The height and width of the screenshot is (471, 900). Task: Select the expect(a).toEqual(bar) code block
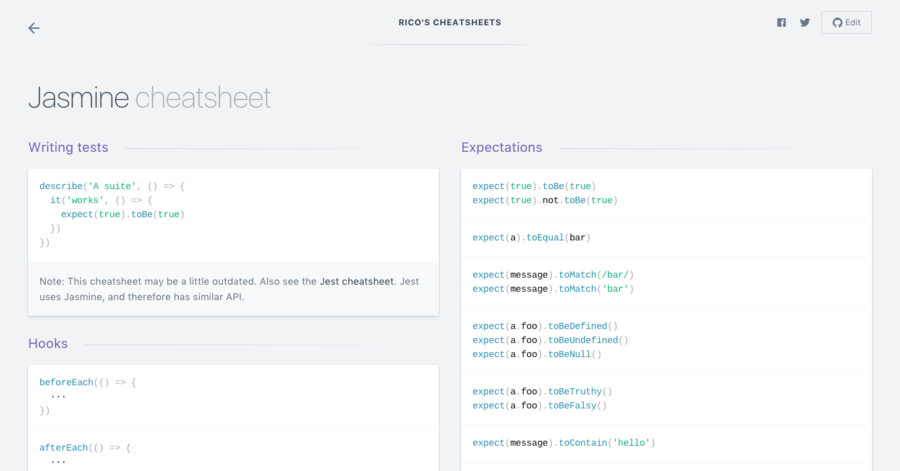pyautogui.click(x=532, y=238)
